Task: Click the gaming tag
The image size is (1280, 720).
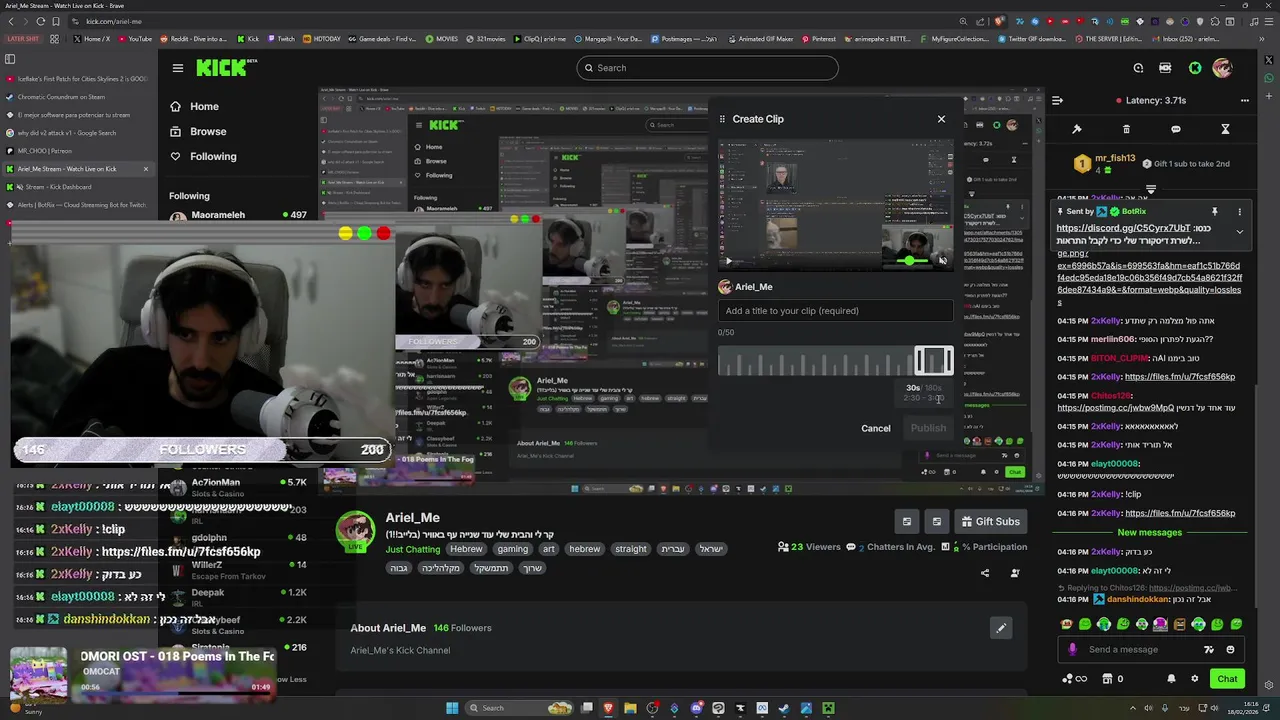Action: point(512,549)
